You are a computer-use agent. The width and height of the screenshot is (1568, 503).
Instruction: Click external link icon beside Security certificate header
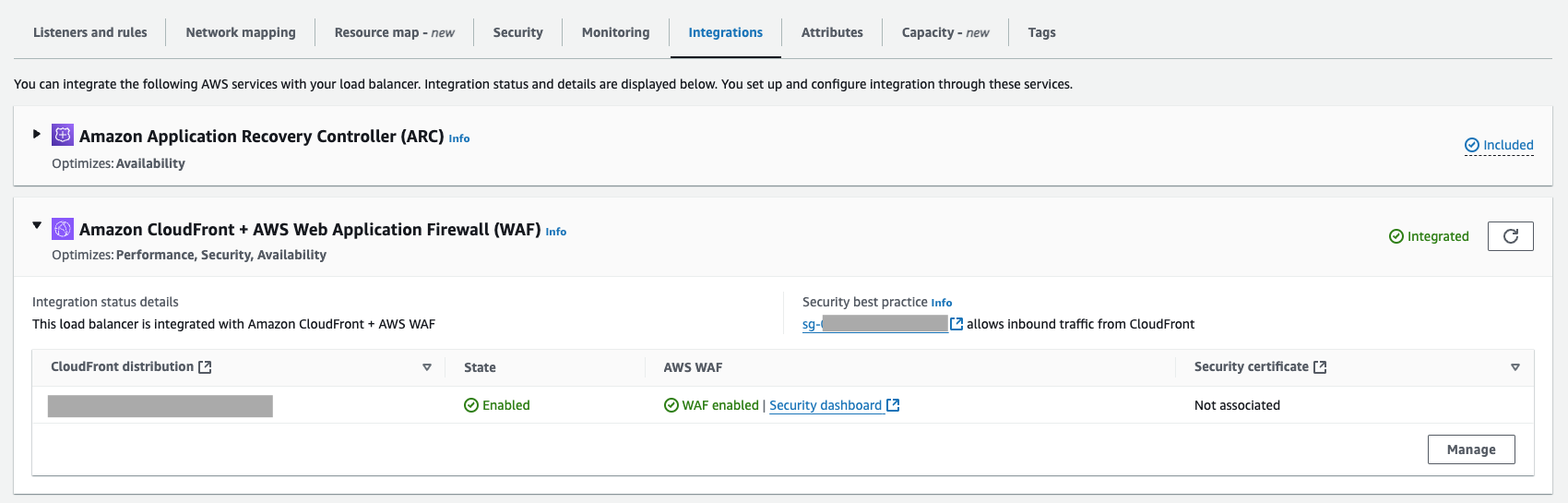(1320, 367)
